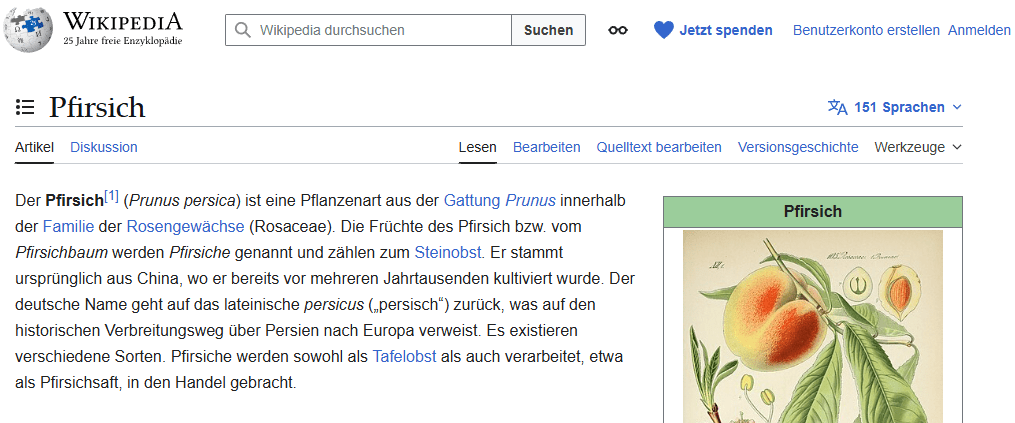Click the heart donate icon
This screenshot has height=423, width=1015.
664,30
